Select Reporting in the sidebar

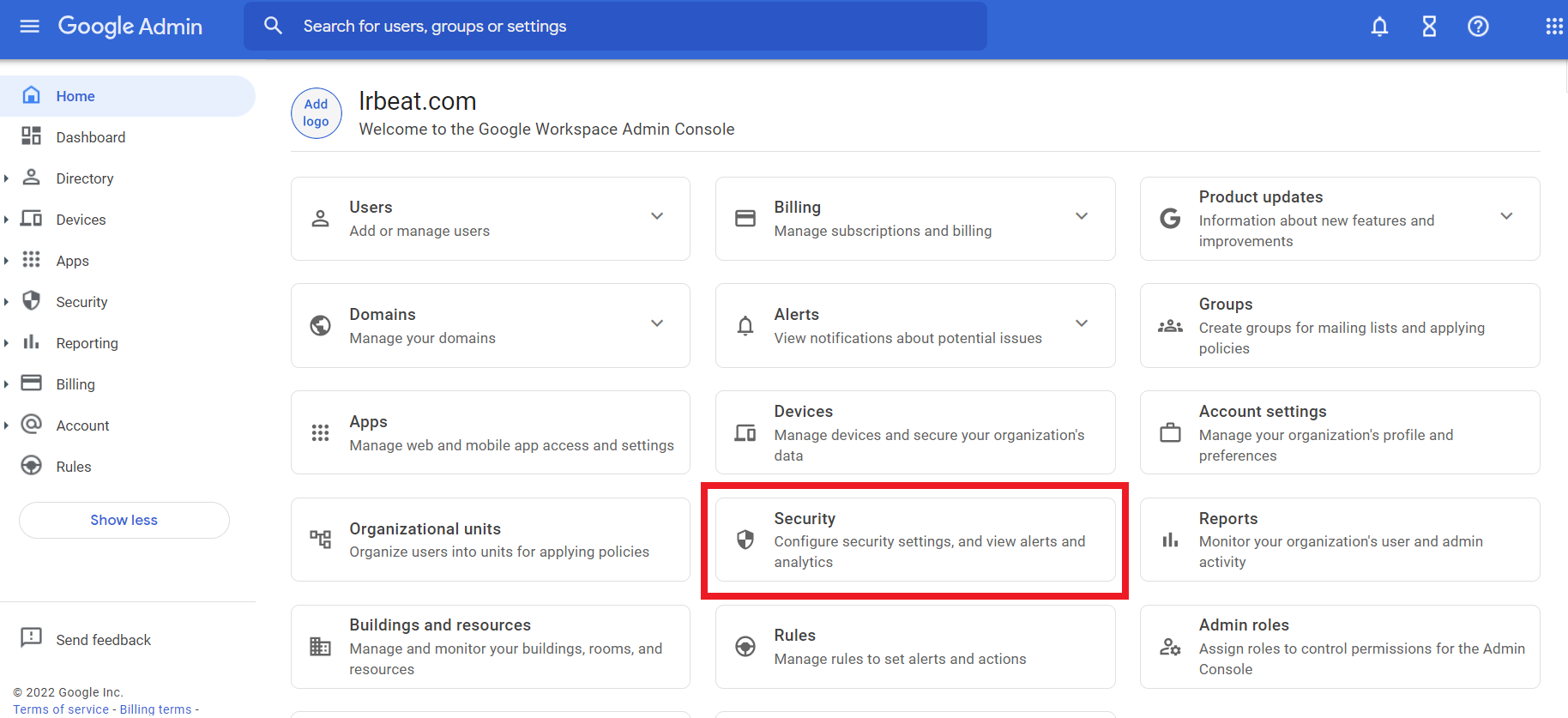pos(87,343)
